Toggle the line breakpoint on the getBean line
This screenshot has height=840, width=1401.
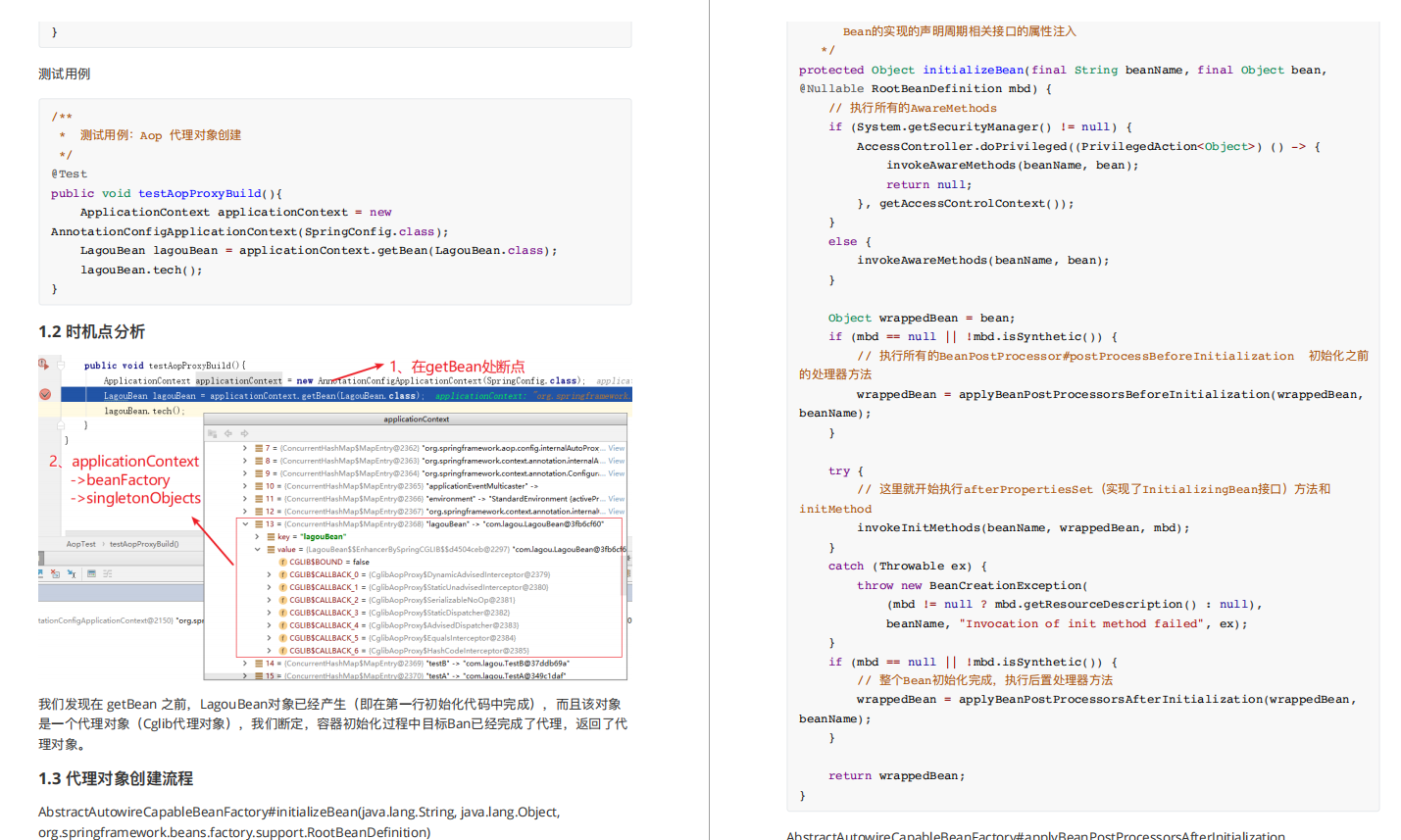(44, 394)
